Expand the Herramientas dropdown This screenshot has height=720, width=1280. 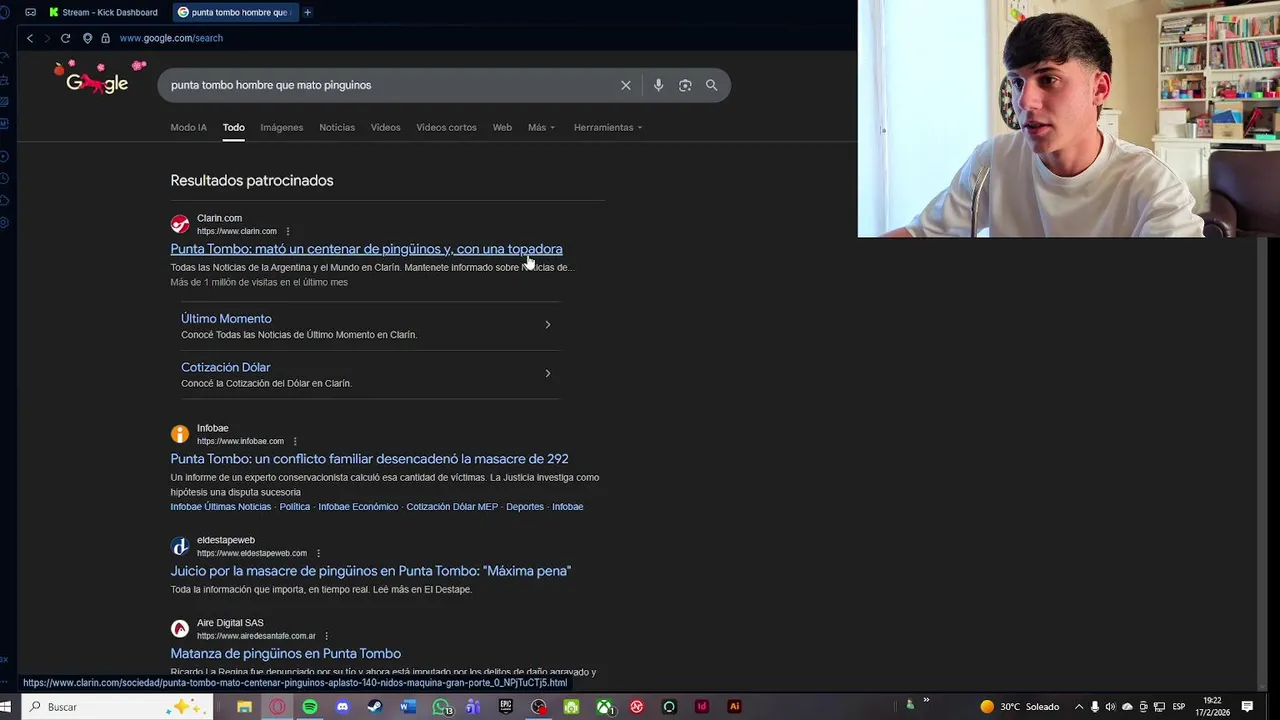tap(608, 127)
